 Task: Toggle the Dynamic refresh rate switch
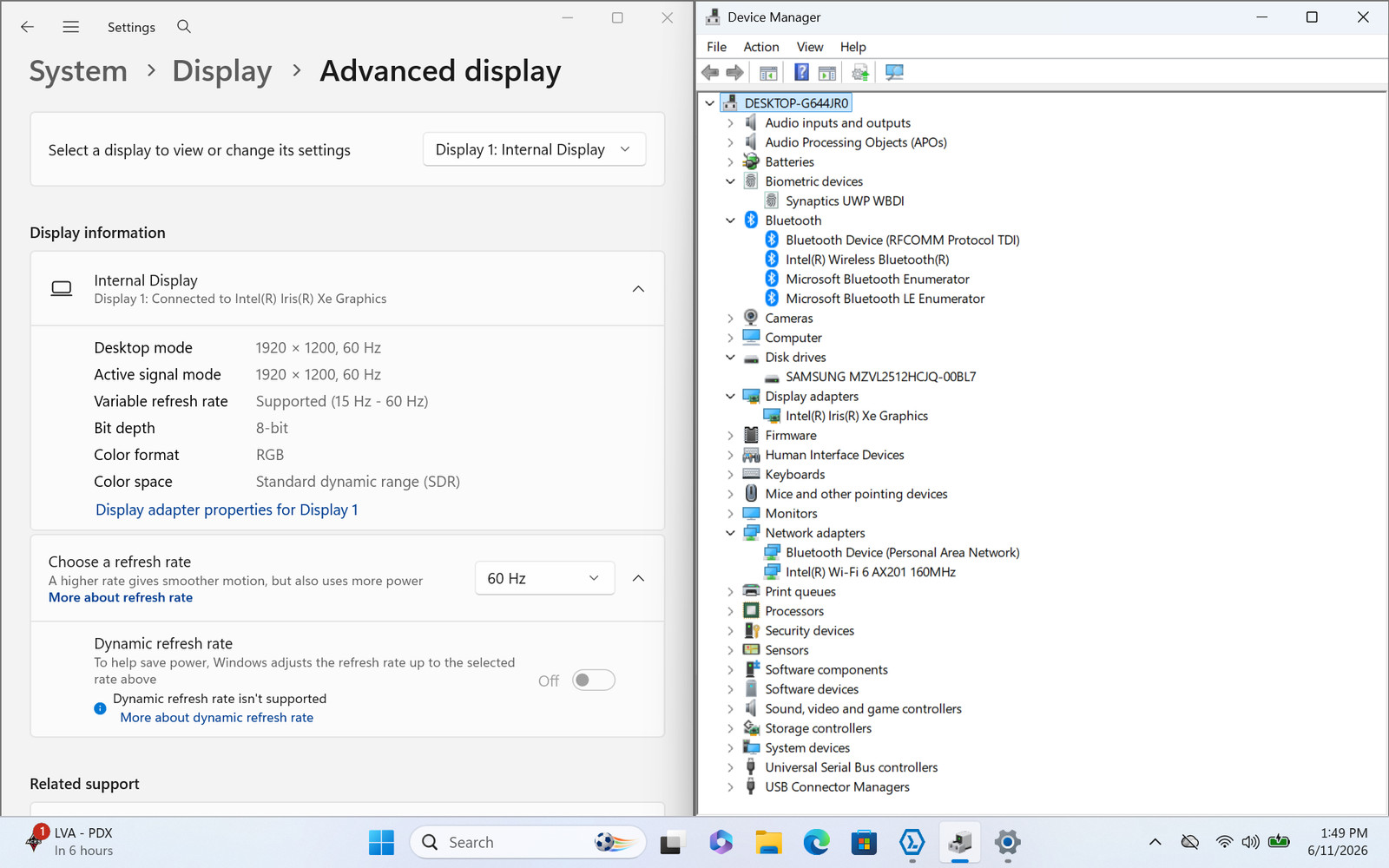click(594, 681)
